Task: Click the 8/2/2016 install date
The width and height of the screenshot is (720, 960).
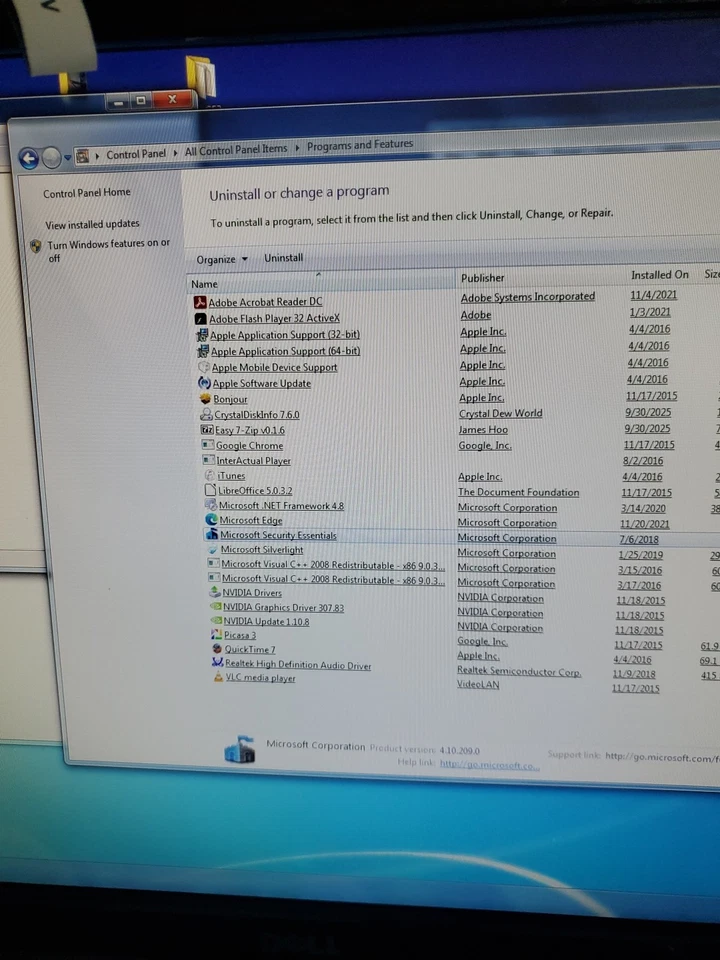Action: click(643, 460)
